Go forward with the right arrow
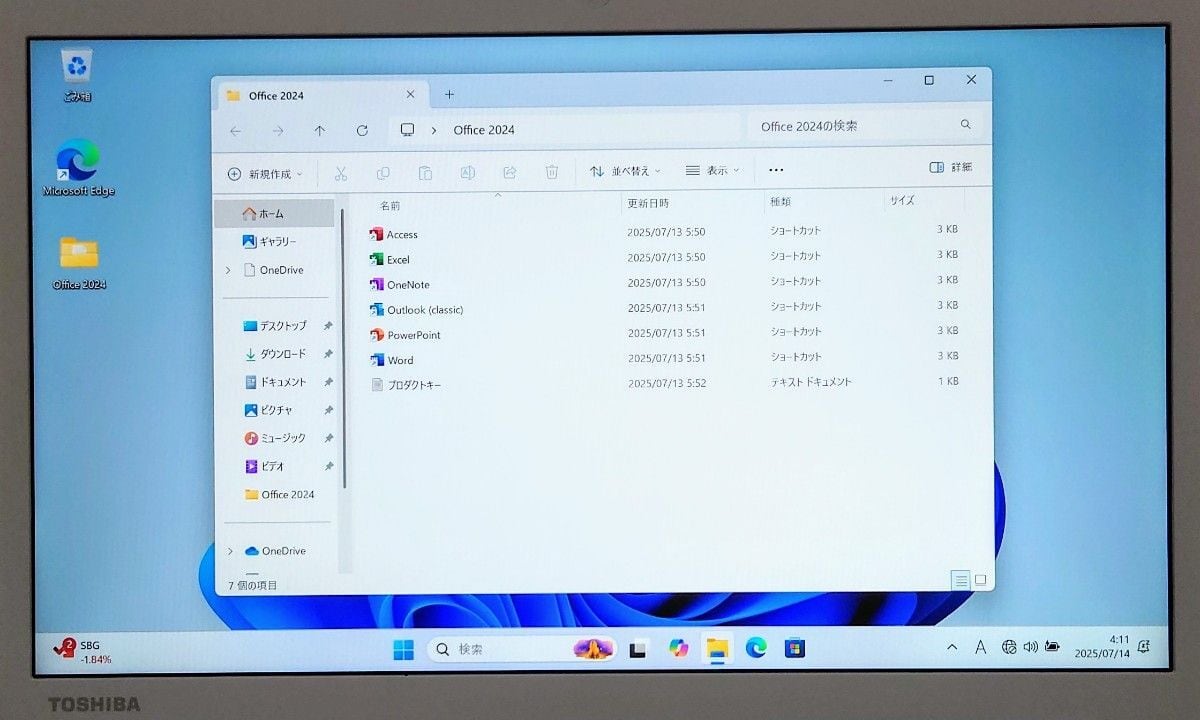Viewport: 1200px width, 720px height. point(278,131)
